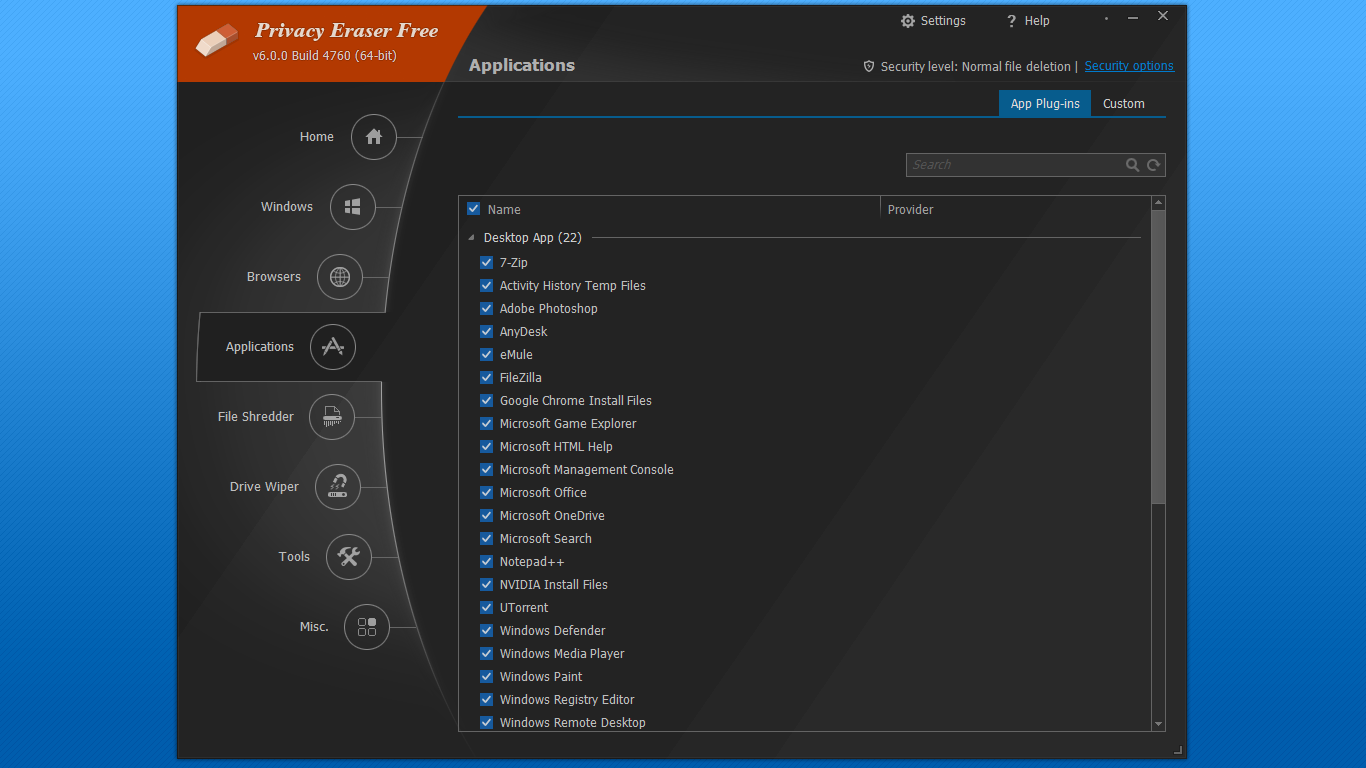The height and width of the screenshot is (768, 1366).
Task: Open the Security options link
Action: point(1129,66)
